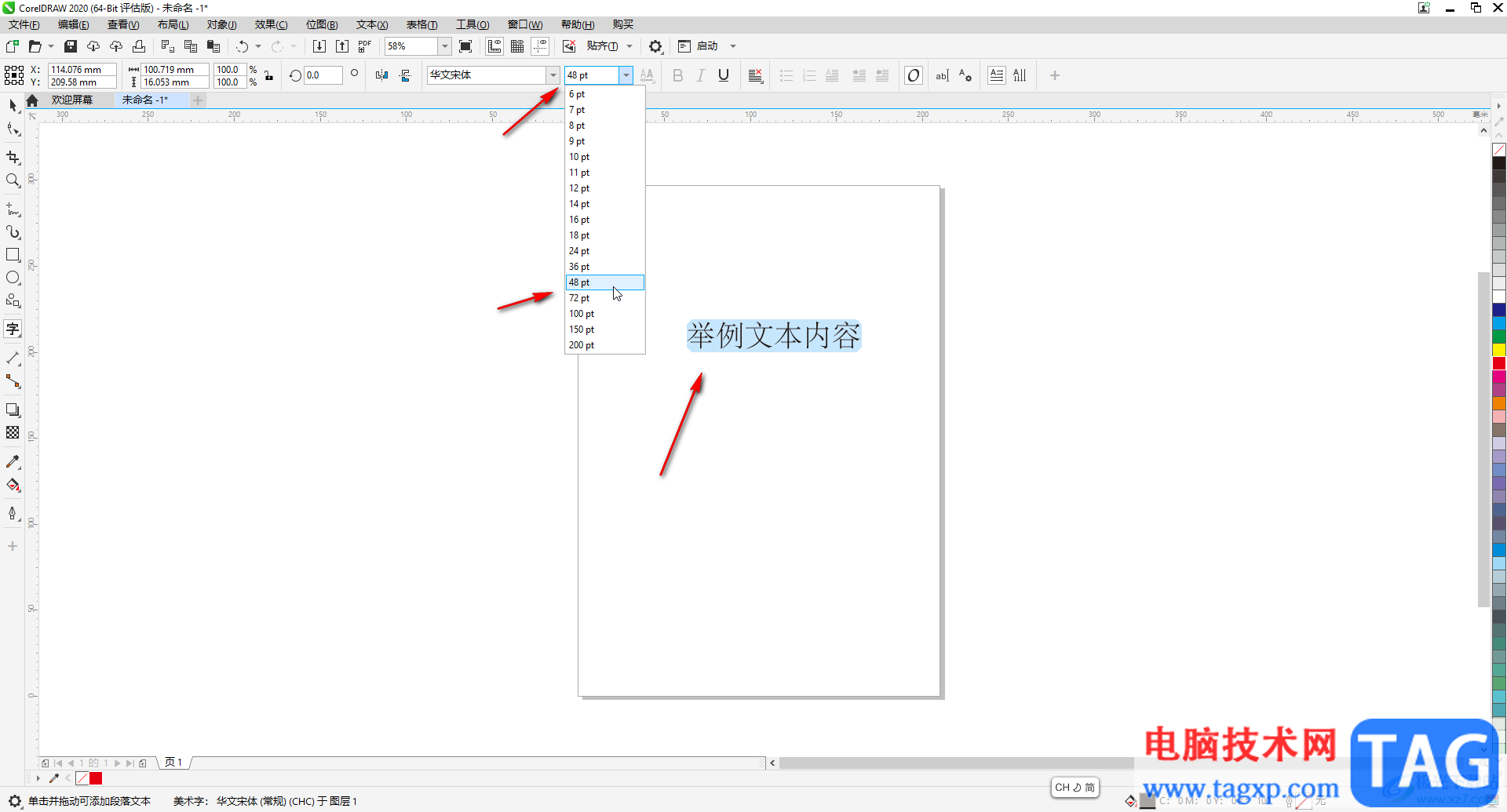Select the Pick tool
The height and width of the screenshot is (812, 1507).
pyautogui.click(x=13, y=106)
